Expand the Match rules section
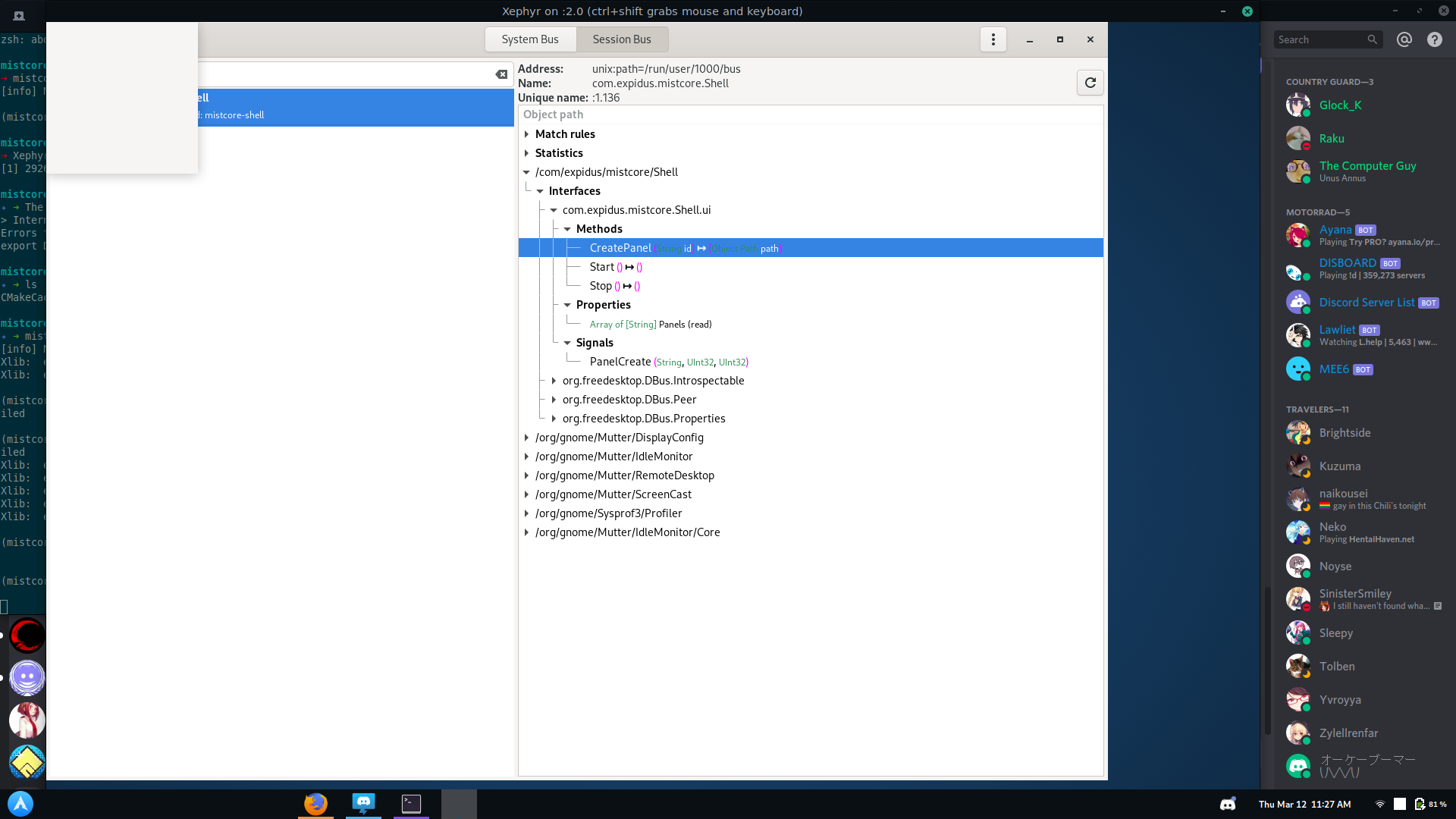Screen dimensions: 1456x819 527,133
